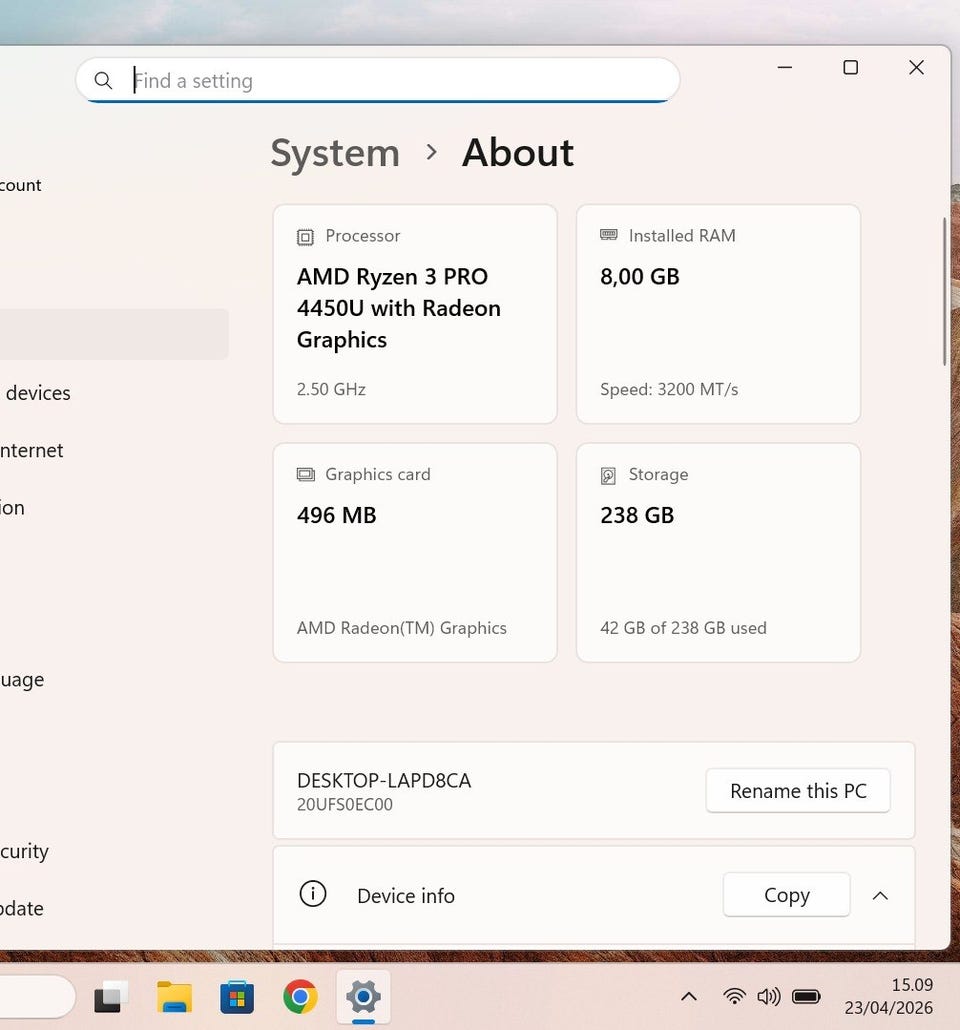960x1030 pixels.
Task: Open Google Chrome from the taskbar
Action: click(x=300, y=996)
